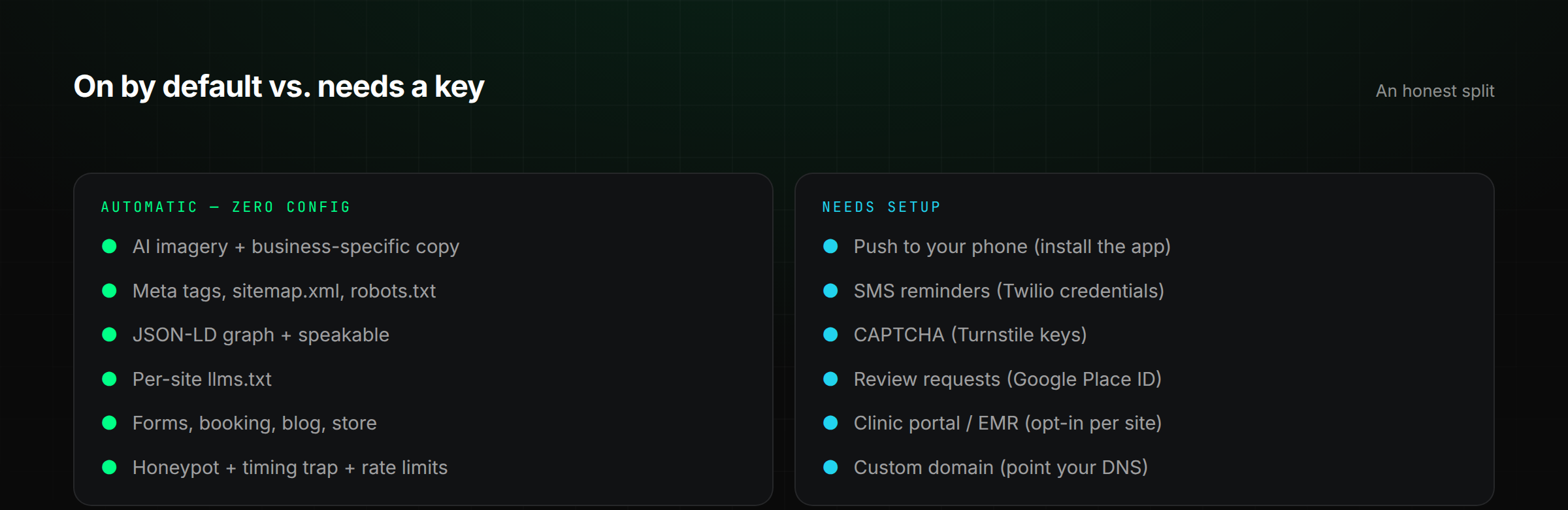This screenshot has width=1568, height=510.
Task: Click Clinic portal / EMR item
Action: (1007, 423)
